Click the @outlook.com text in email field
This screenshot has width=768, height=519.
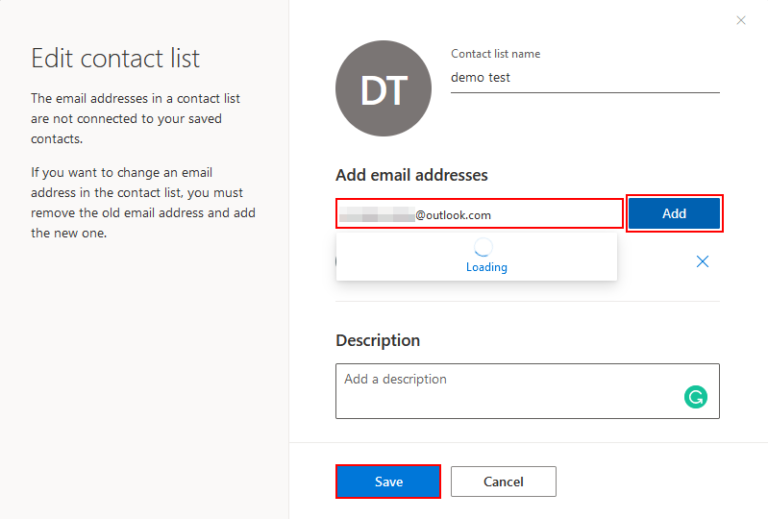(x=453, y=215)
